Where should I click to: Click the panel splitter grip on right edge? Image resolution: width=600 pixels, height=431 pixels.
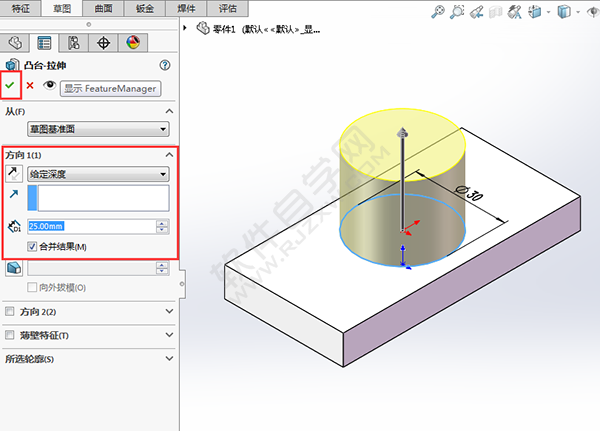point(182,284)
